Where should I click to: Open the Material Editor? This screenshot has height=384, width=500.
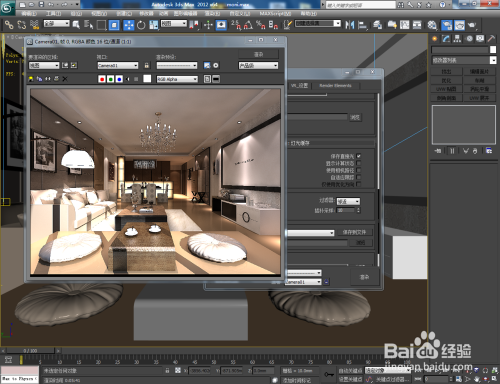pos(432,25)
